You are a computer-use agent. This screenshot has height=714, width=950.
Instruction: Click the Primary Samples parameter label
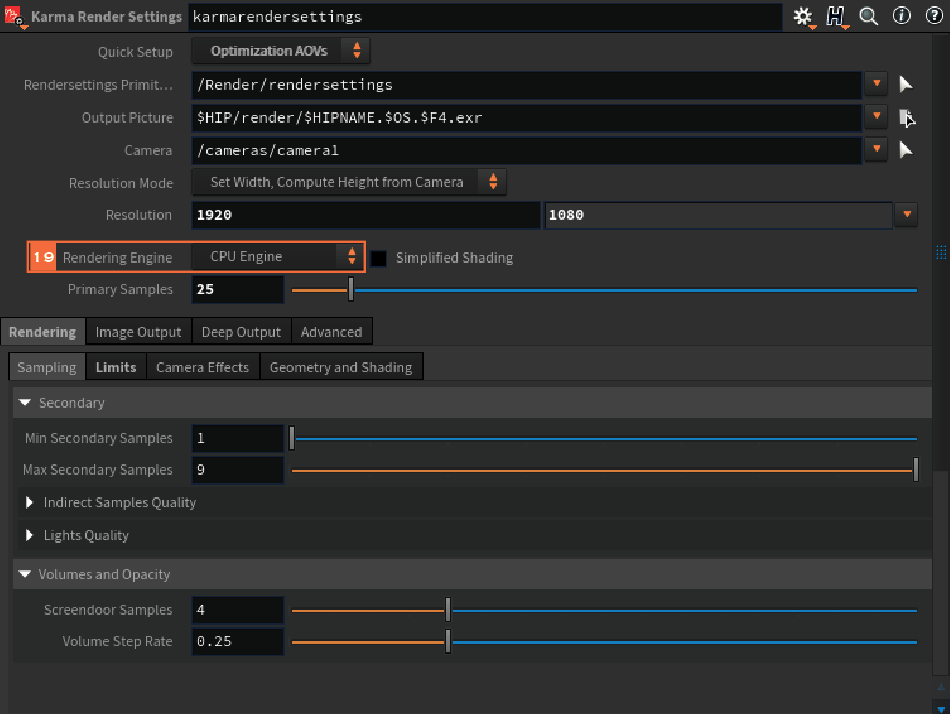click(120, 290)
